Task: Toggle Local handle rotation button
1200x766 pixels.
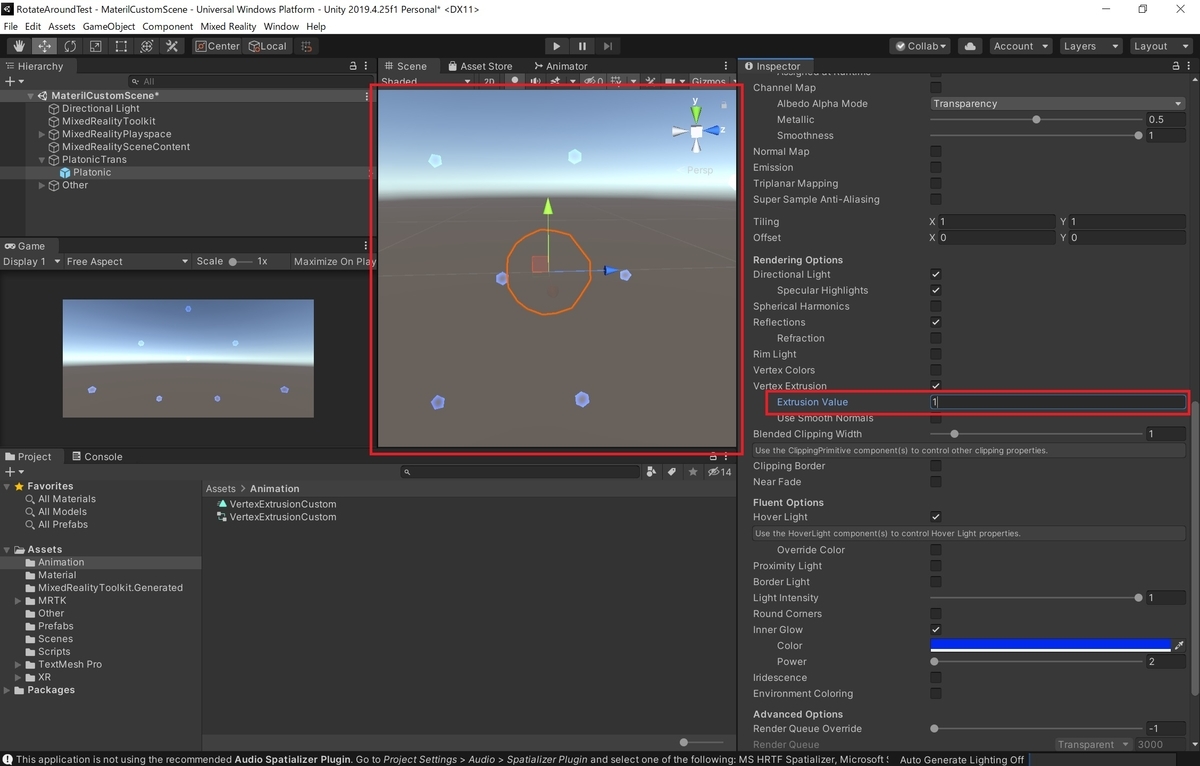Action: 267,46
